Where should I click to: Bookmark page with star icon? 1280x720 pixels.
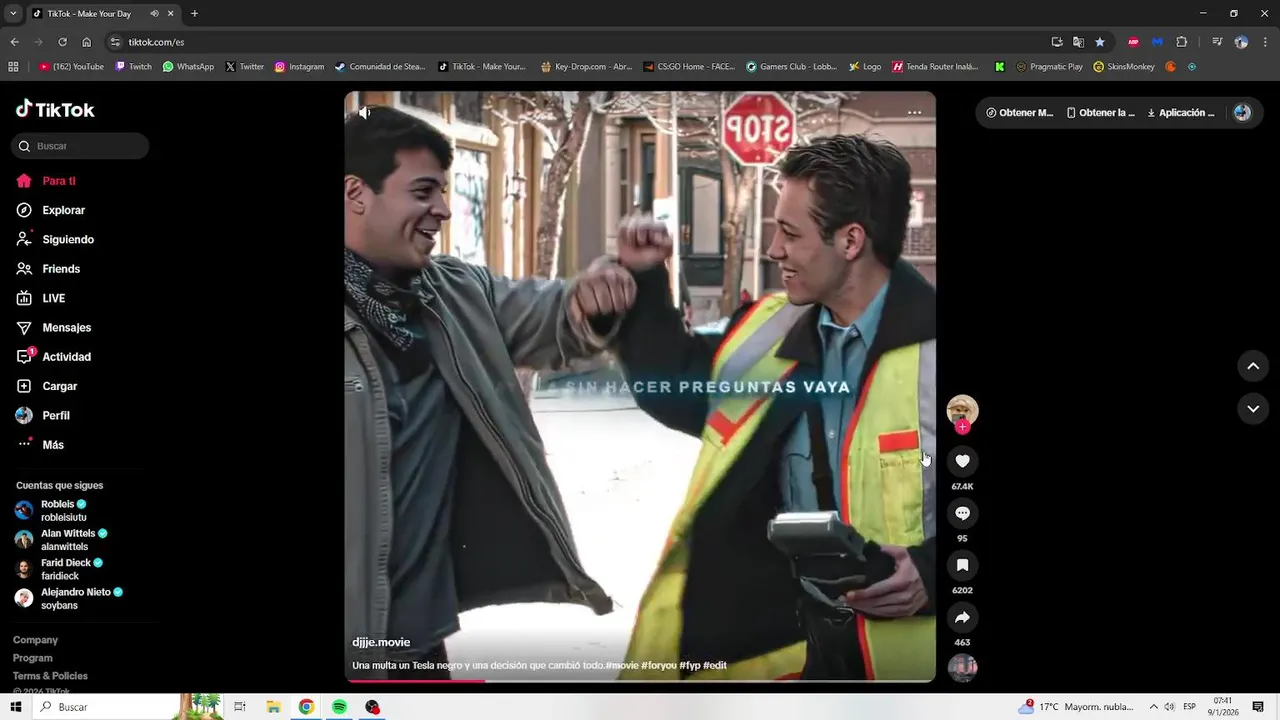pos(1100,42)
